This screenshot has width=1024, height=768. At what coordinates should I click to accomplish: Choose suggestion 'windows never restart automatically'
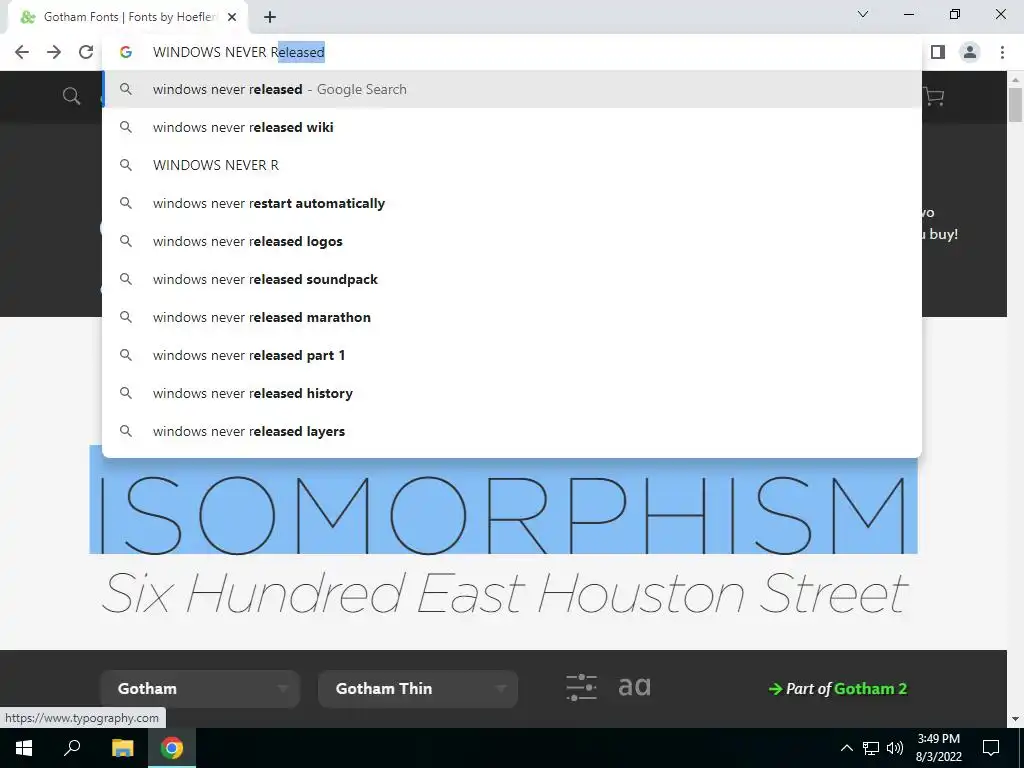(512, 203)
